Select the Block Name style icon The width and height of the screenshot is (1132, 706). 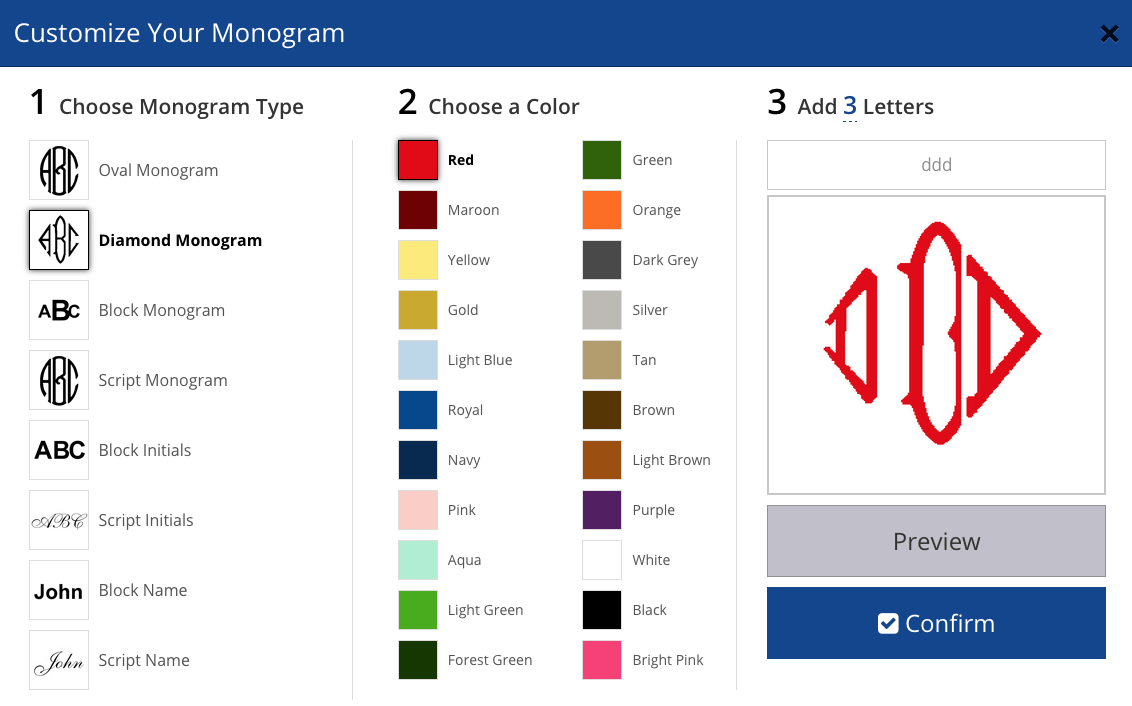click(59, 590)
